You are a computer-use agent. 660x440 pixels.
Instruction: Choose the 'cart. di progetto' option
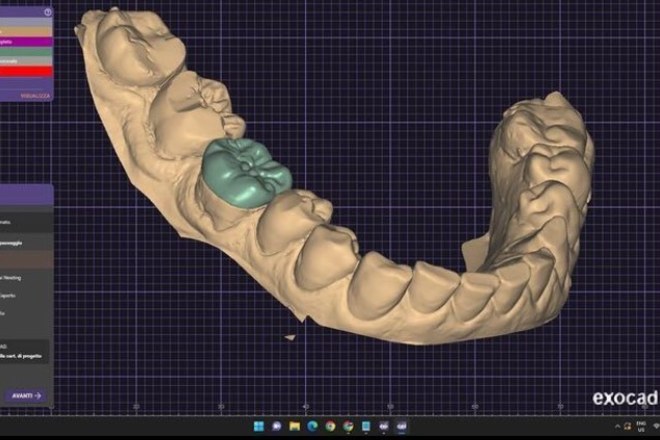[x=23, y=356]
